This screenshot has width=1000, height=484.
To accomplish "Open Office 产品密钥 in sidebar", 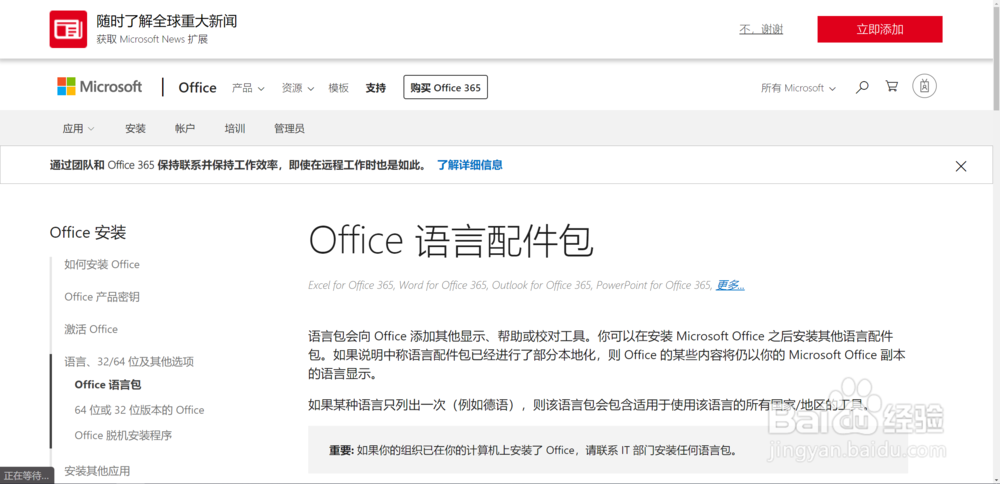I will [102, 297].
